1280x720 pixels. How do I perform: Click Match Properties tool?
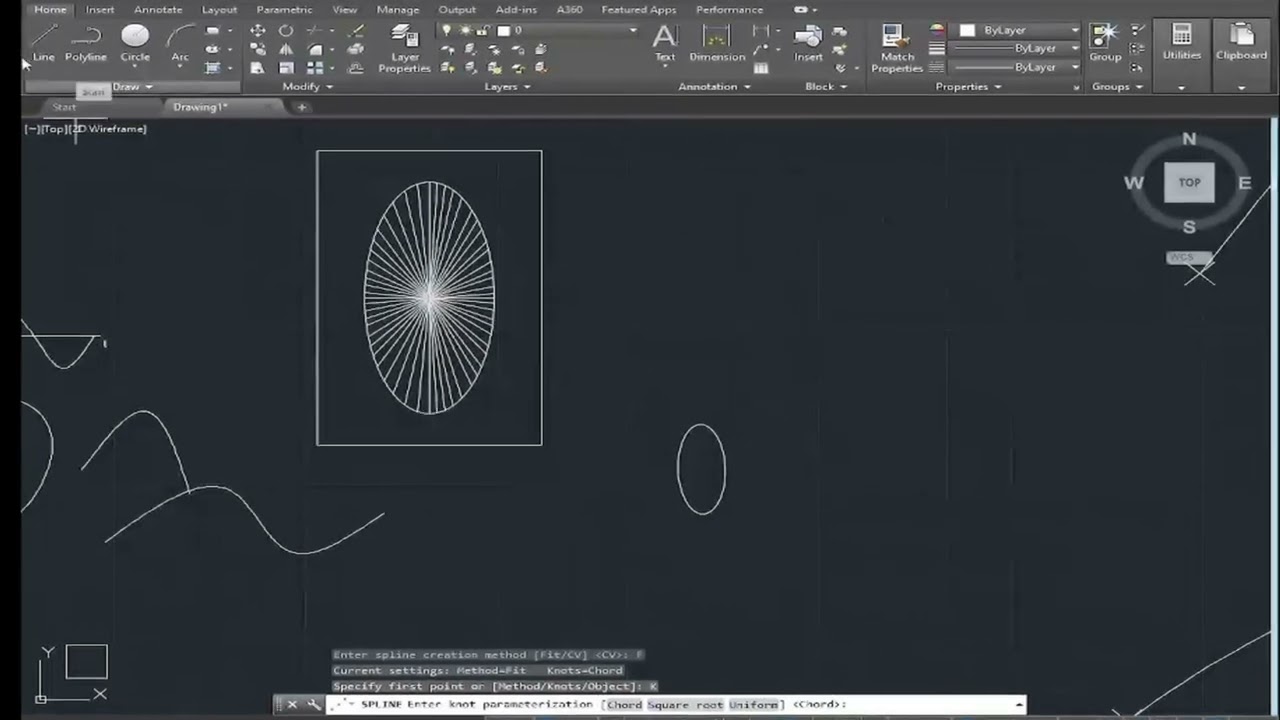(897, 49)
